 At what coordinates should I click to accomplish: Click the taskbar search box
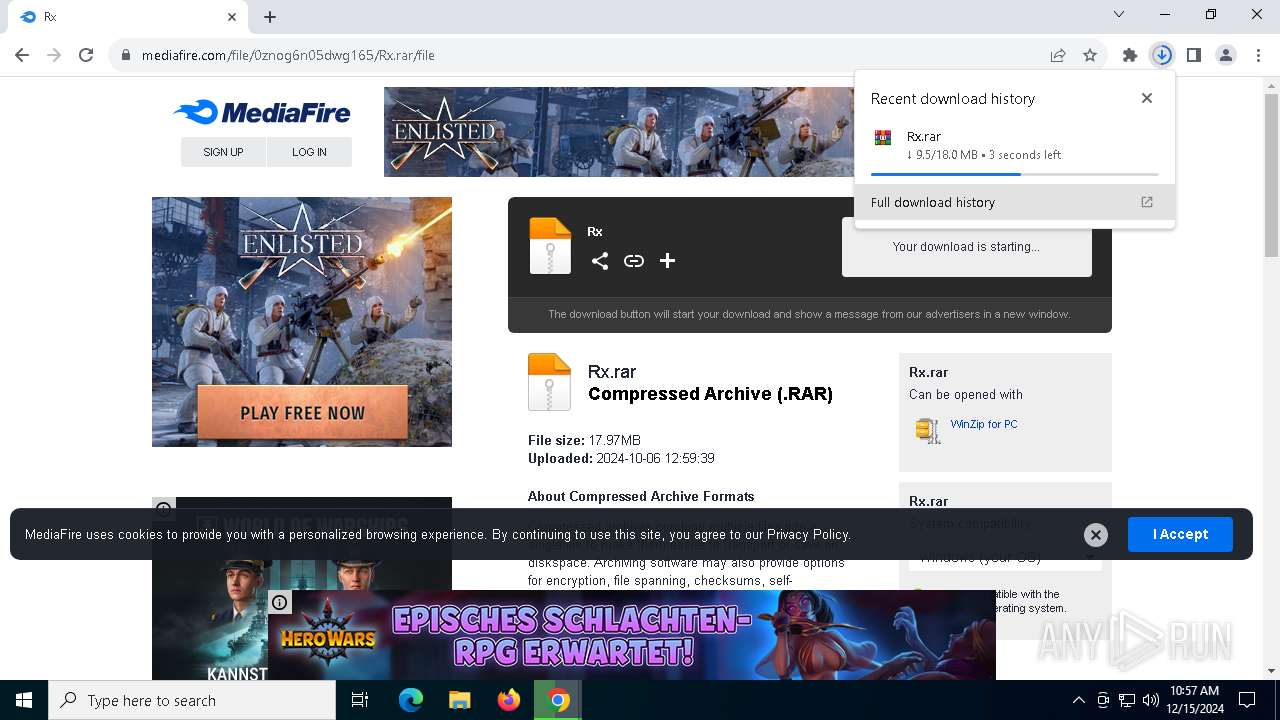pyautogui.click(x=192, y=700)
